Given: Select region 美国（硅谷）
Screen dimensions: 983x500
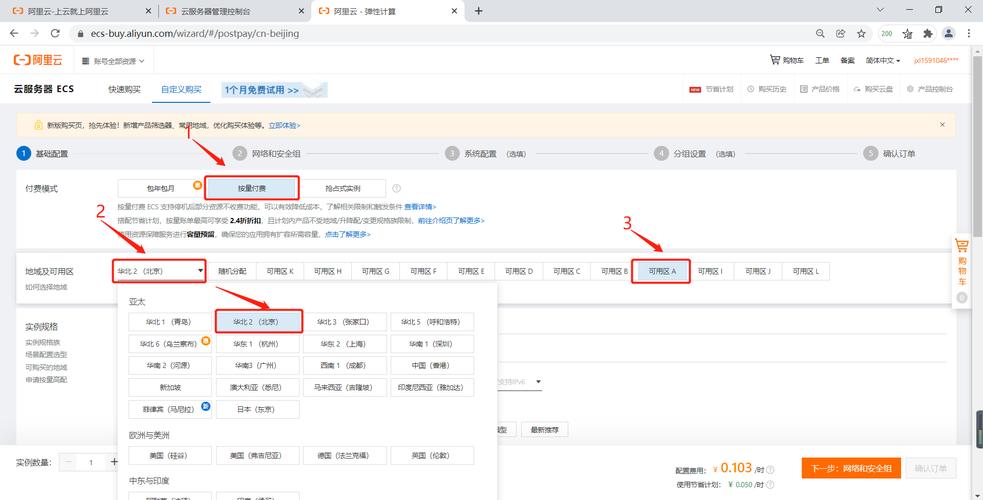Looking at the screenshot, I should pyautogui.click(x=169, y=456).
